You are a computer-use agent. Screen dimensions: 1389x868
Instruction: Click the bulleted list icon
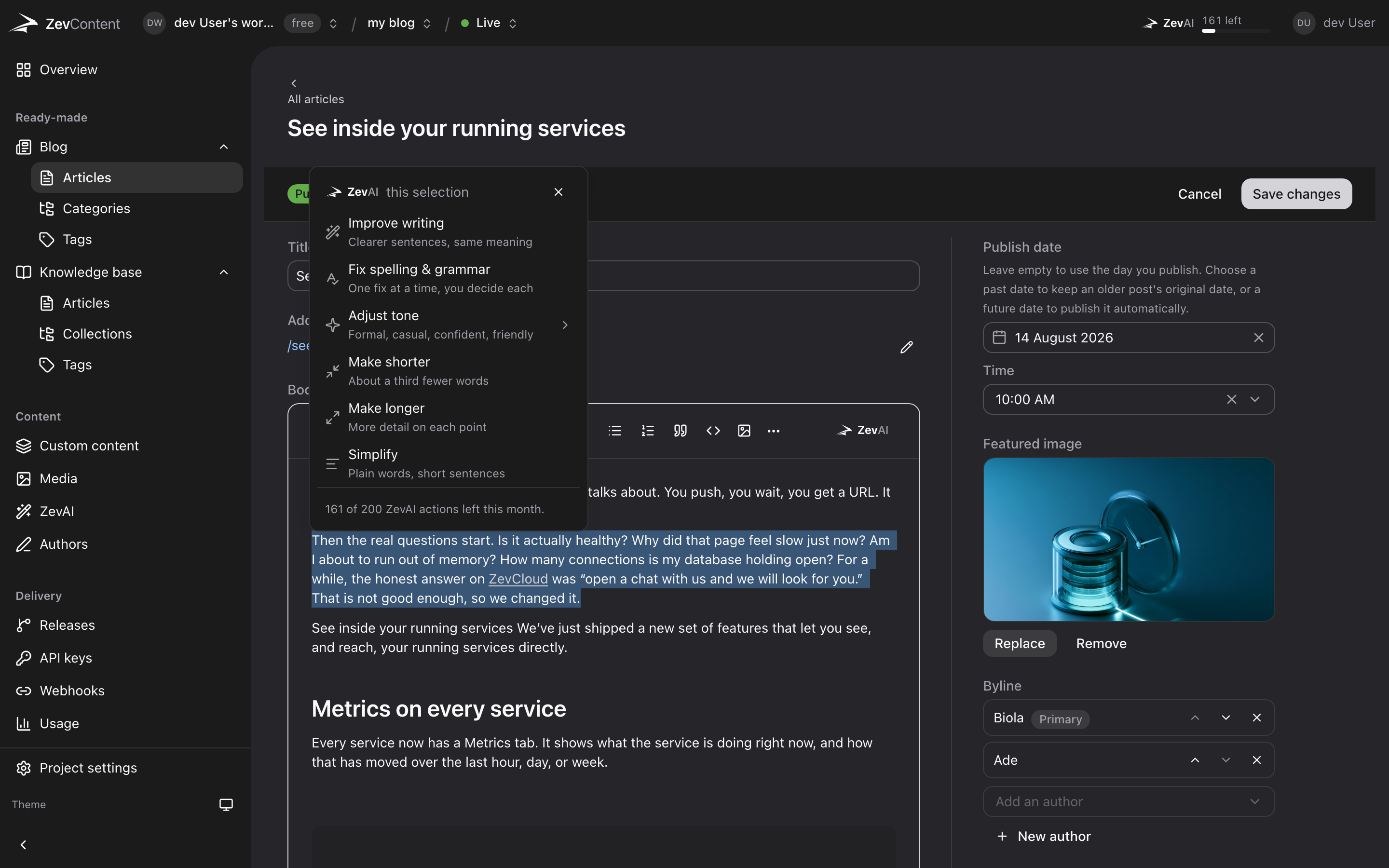(x=615, y=431)
